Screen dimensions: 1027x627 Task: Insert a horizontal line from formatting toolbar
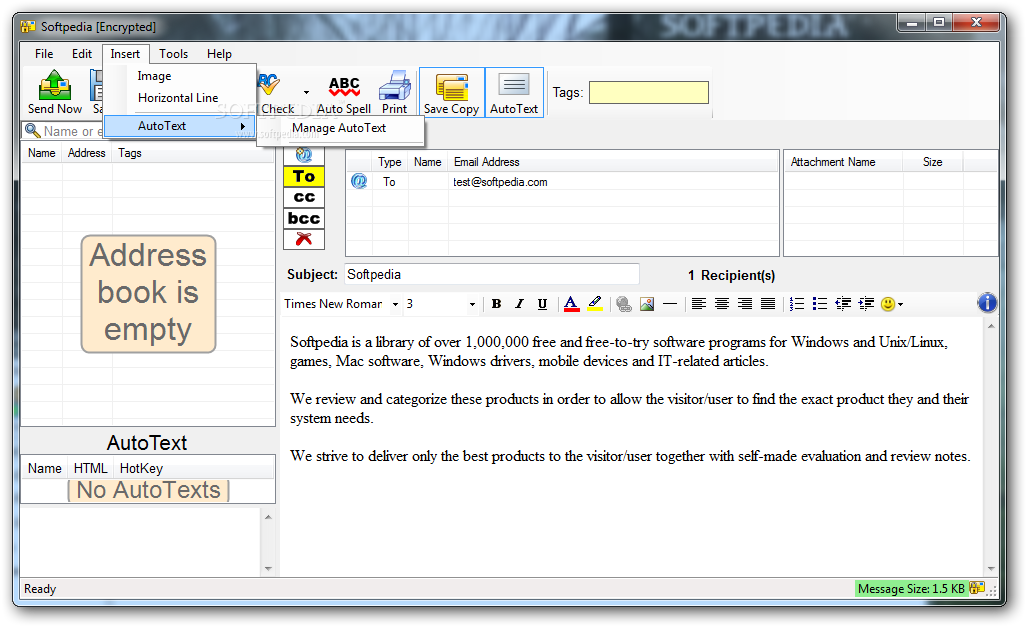[670, 304]
